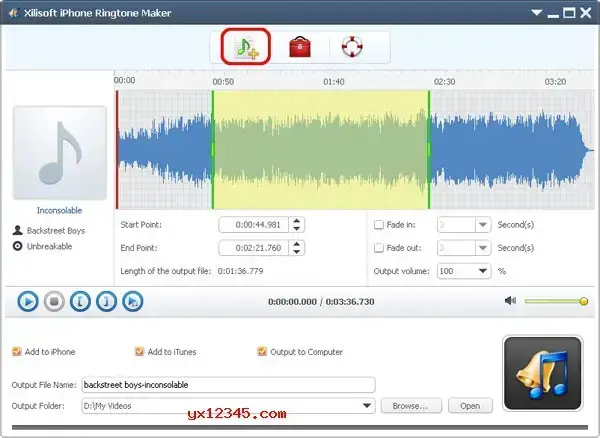Decrease End Point with down arrow
Screen dimensions: 600x438
click(297, 252)
